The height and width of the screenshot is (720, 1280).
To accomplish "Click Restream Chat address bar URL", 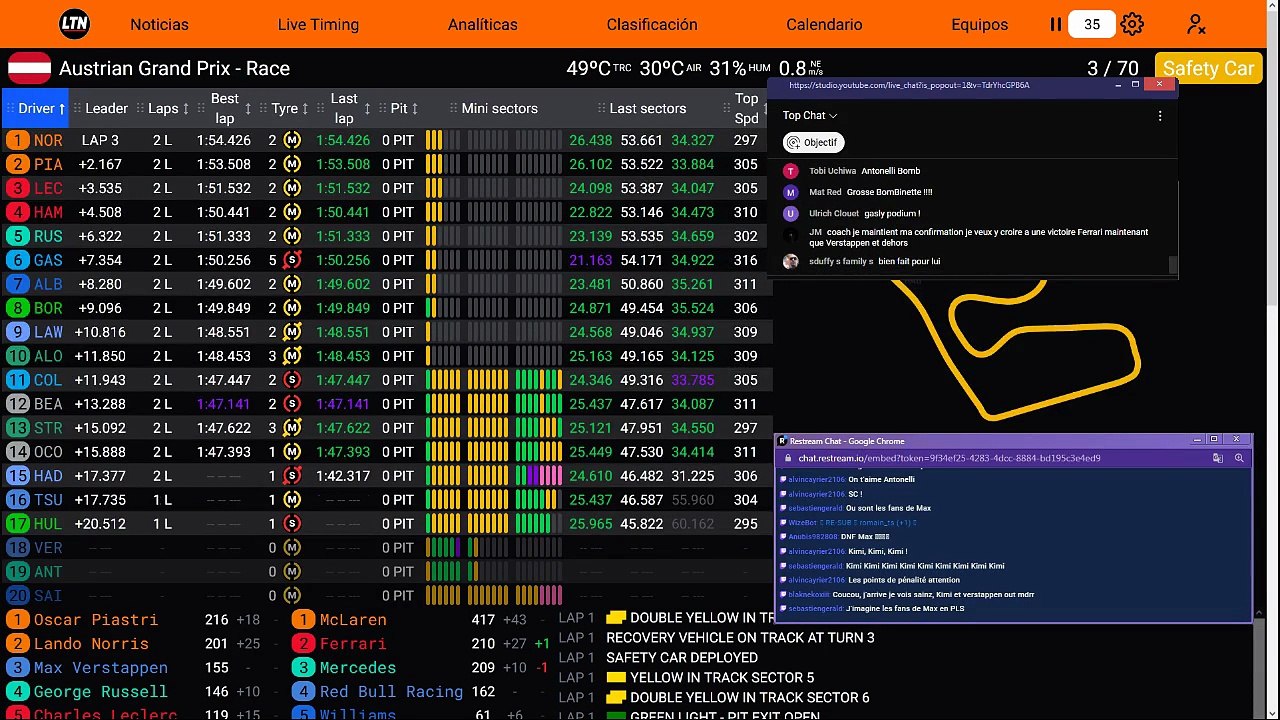I will pyautogui.click(x=950, y=458).
